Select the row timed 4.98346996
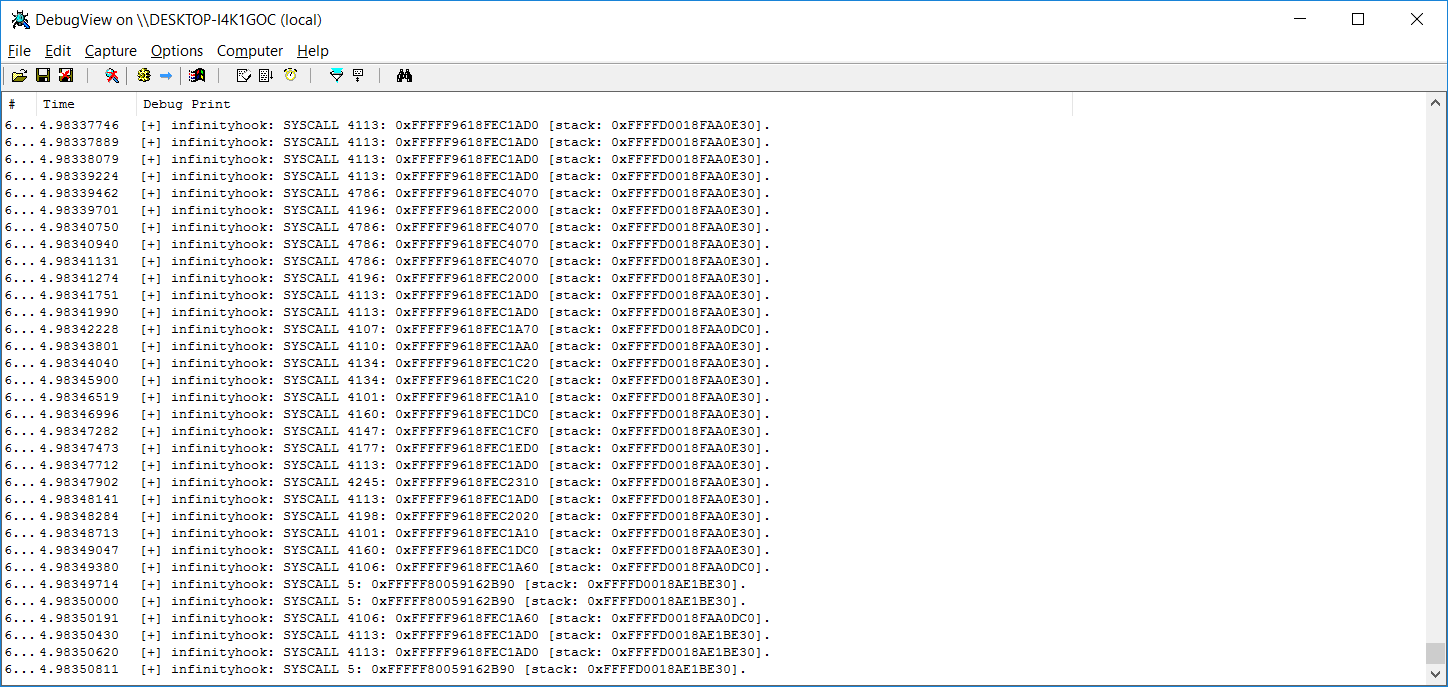This screenshot has height=687, width=1448. click(x=714, y=414)
